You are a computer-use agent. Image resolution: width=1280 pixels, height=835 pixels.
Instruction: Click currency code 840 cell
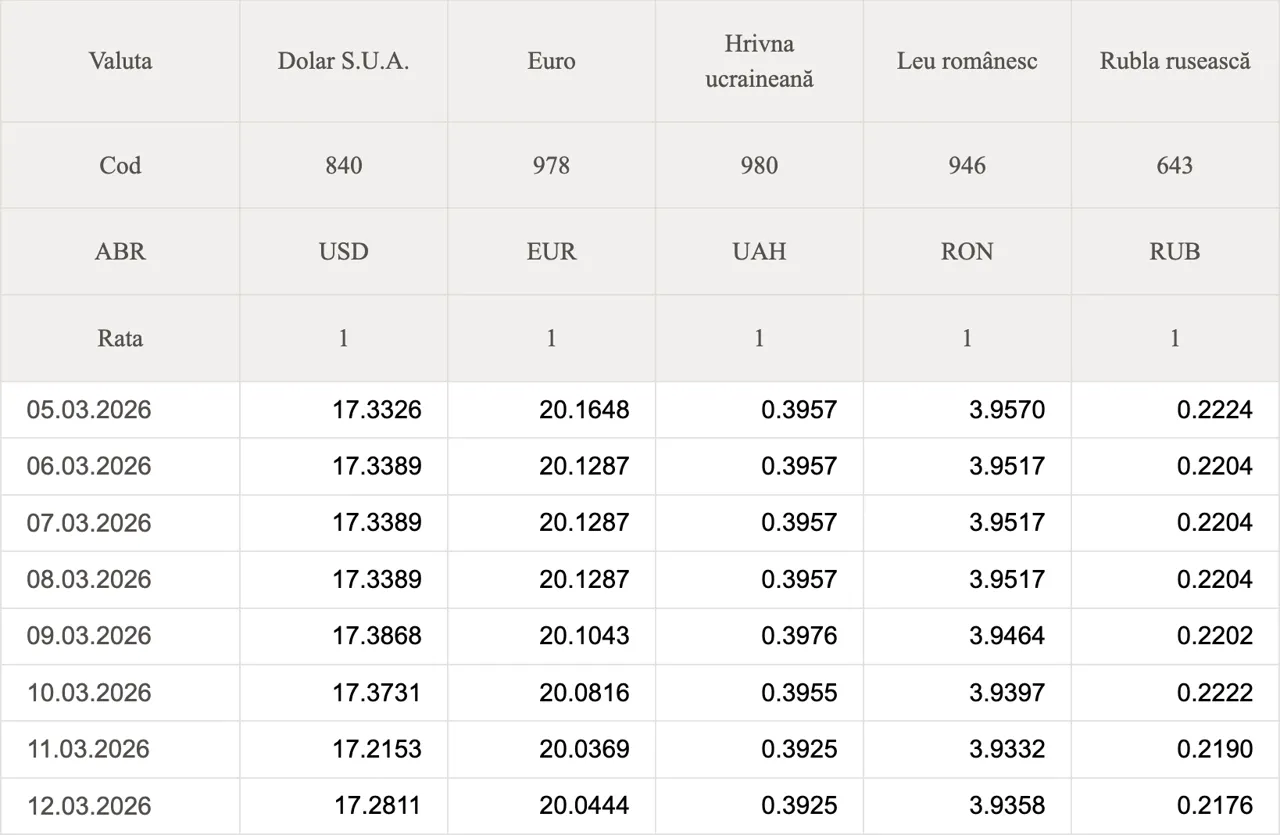pyautogui.click(x=343, y=165)
